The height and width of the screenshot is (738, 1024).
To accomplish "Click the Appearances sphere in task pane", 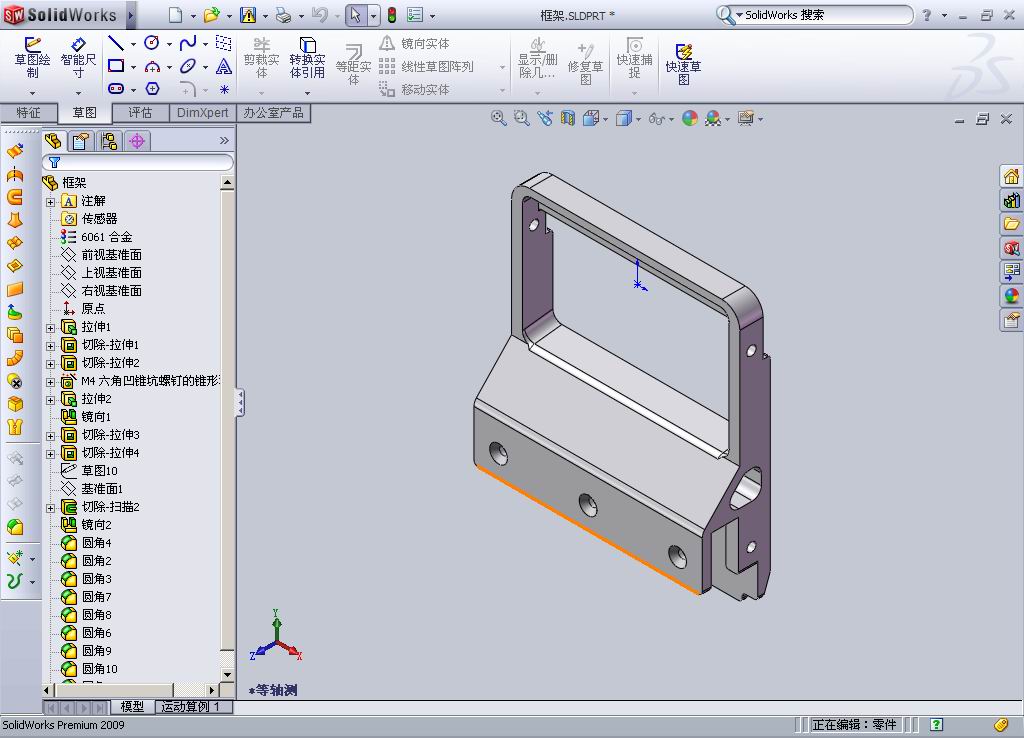I will pyautogui.click(x=1011, y=296).
